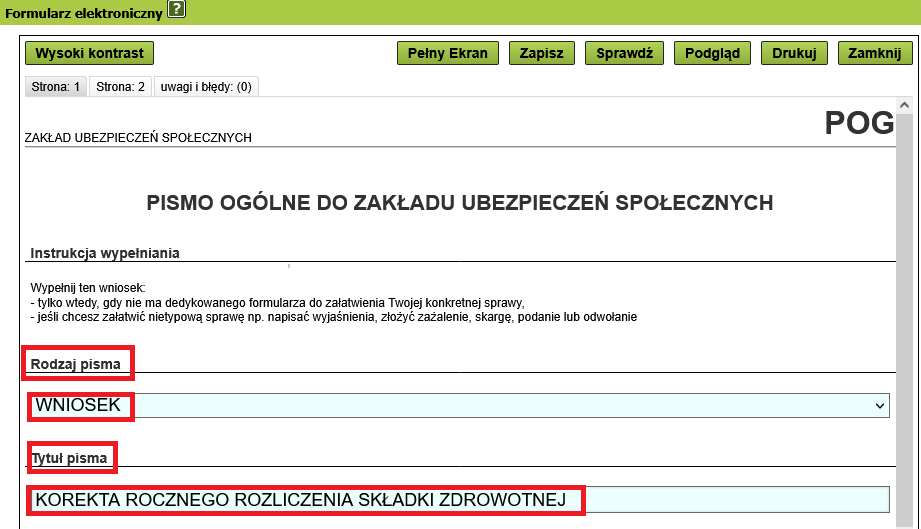
Task: Click the vertical scrollbar track
Action: 904,320
